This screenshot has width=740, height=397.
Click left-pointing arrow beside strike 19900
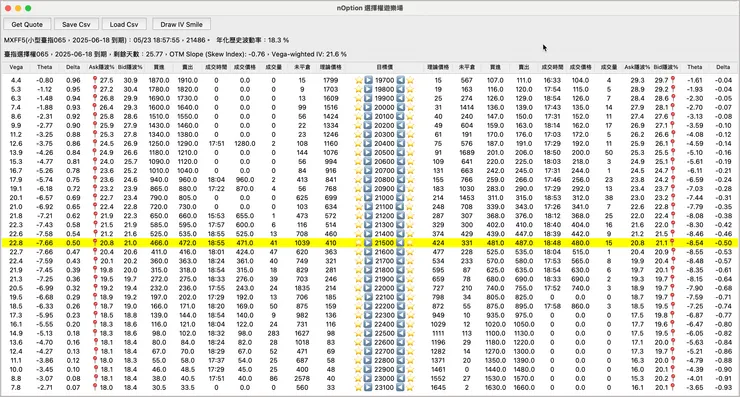pyautogui.click(x=400, y=98)
